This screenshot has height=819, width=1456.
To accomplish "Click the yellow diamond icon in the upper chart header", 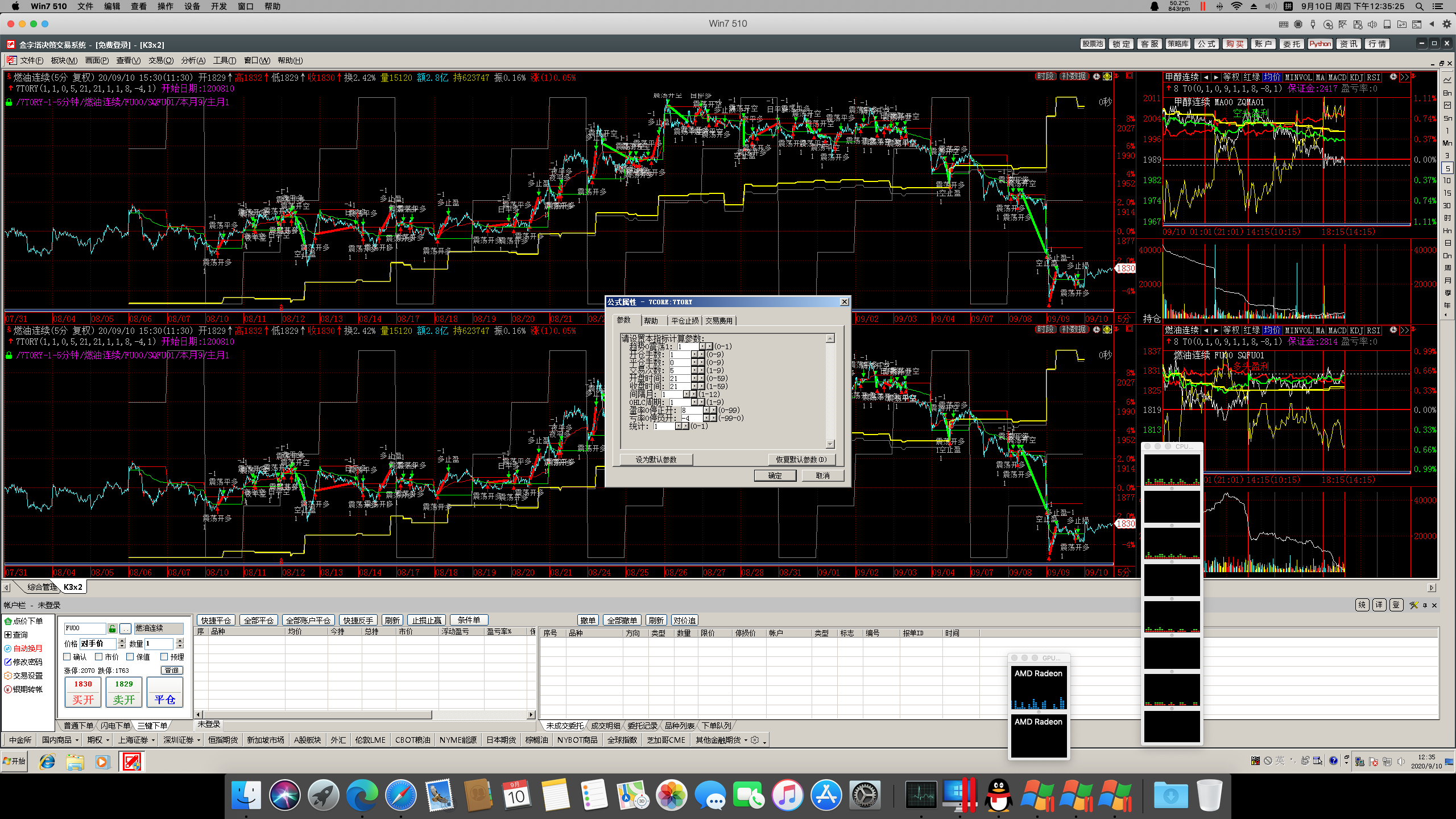I will (1107, 76).
